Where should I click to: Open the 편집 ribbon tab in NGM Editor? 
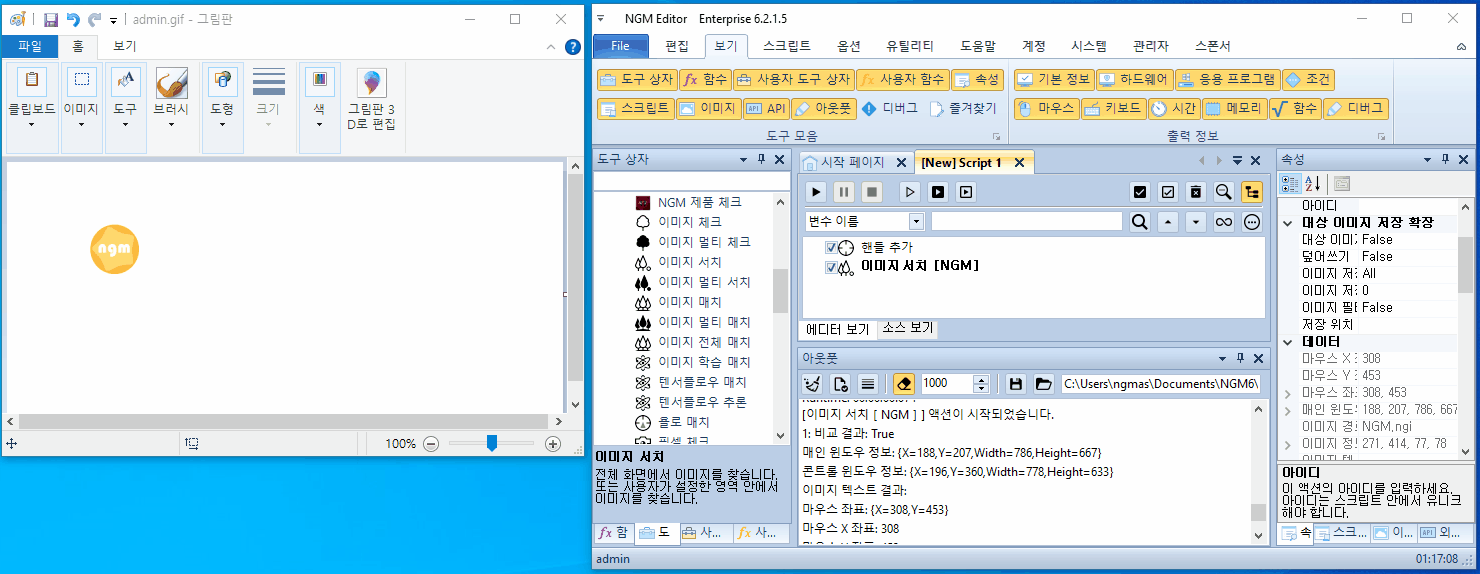pos(677,46)
